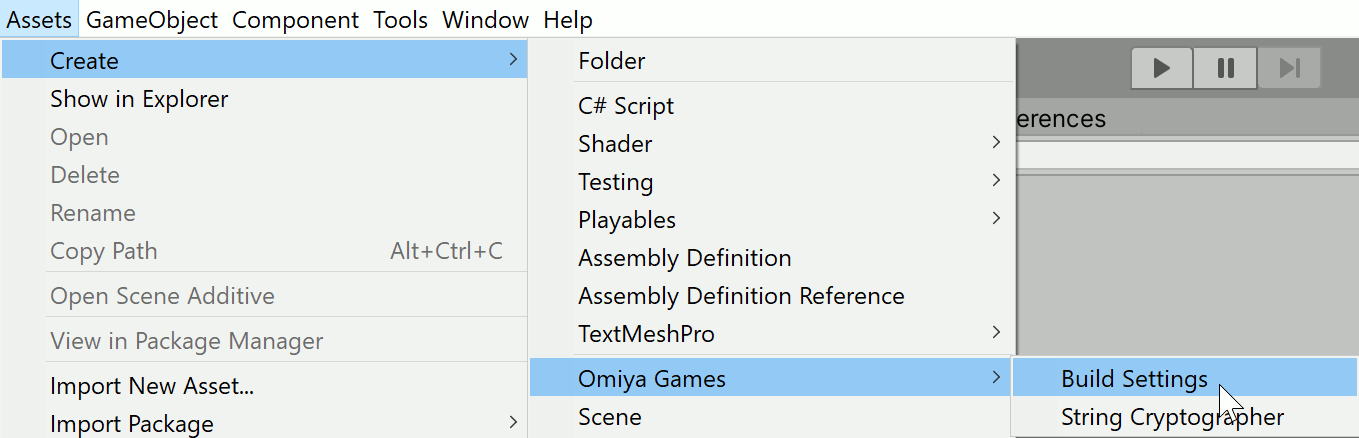Image resolution: width=1359 pixels, height=438 pixels.
Task: Open the Tools menu
Action: click(x=400, y=19)
